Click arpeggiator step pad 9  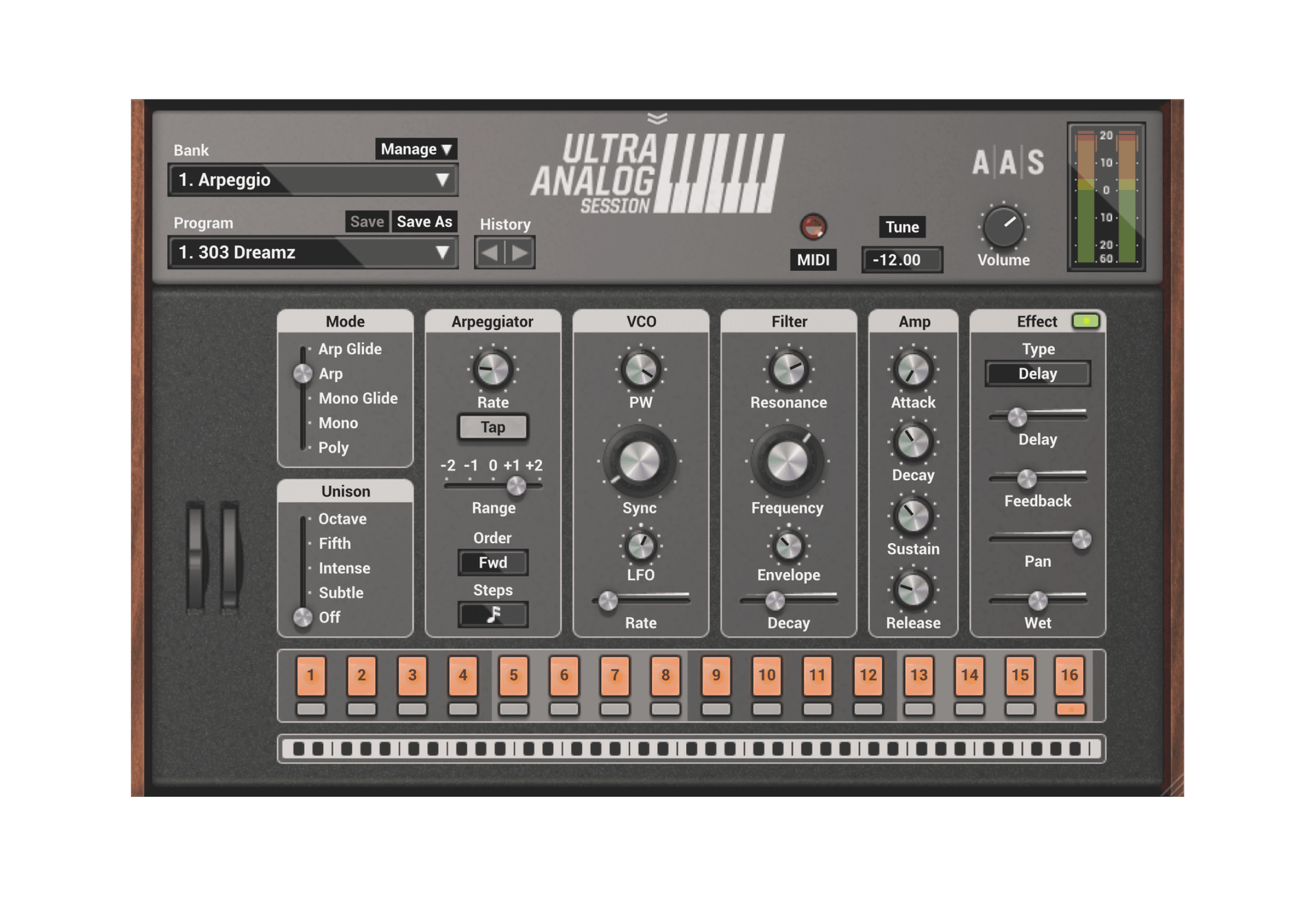point(716,675)
